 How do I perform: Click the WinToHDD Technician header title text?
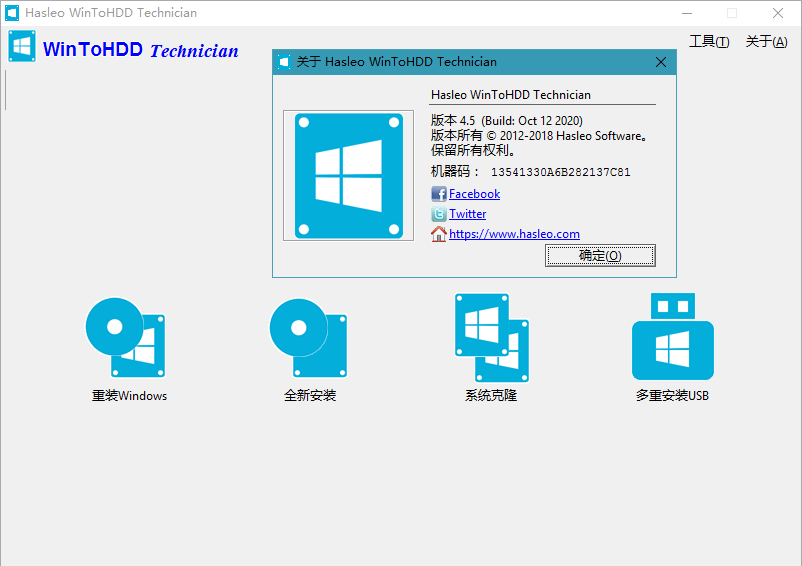(x=141, y=50)
